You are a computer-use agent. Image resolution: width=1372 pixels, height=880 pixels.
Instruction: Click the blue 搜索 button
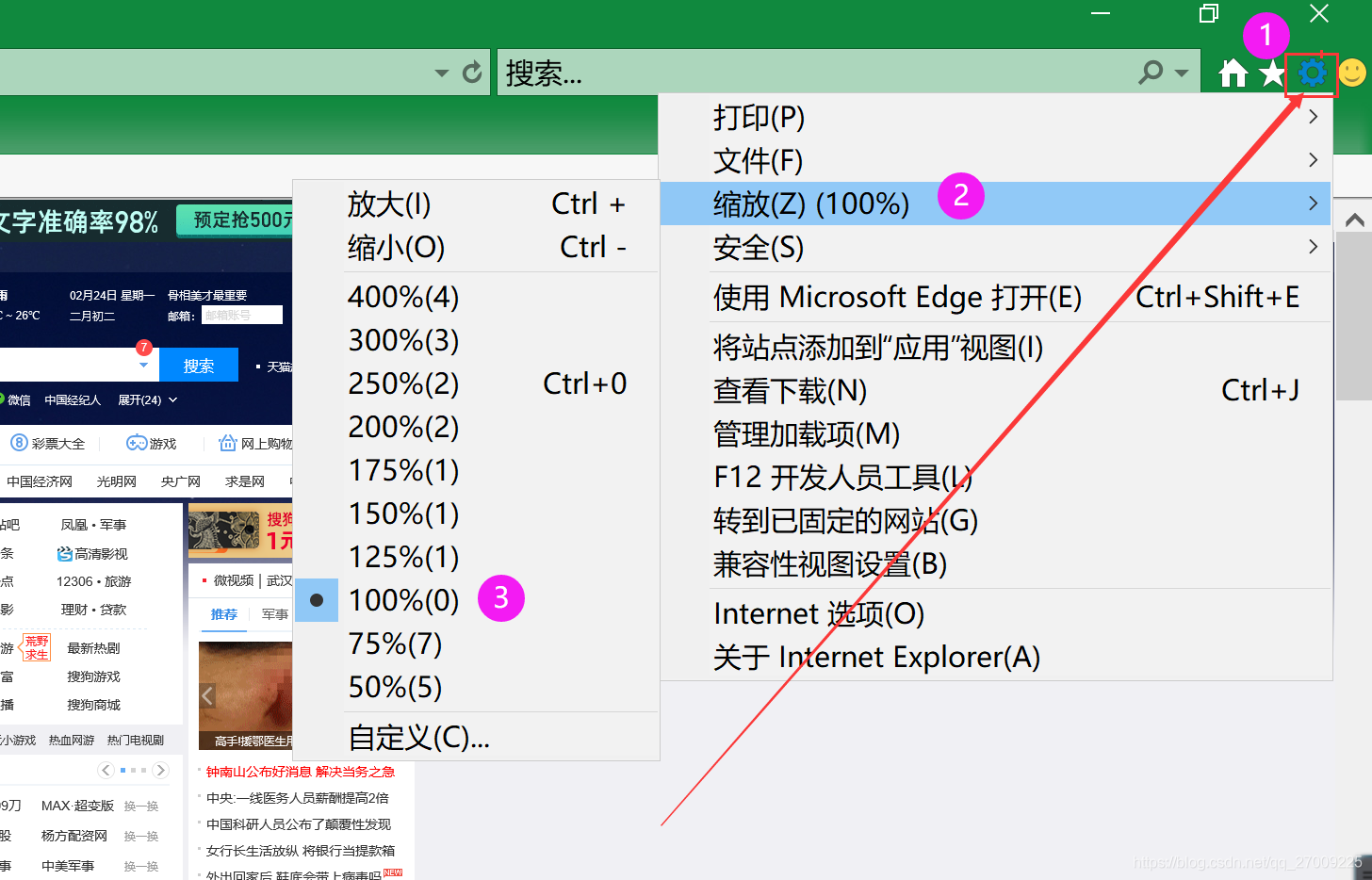[x=198, y=366]
